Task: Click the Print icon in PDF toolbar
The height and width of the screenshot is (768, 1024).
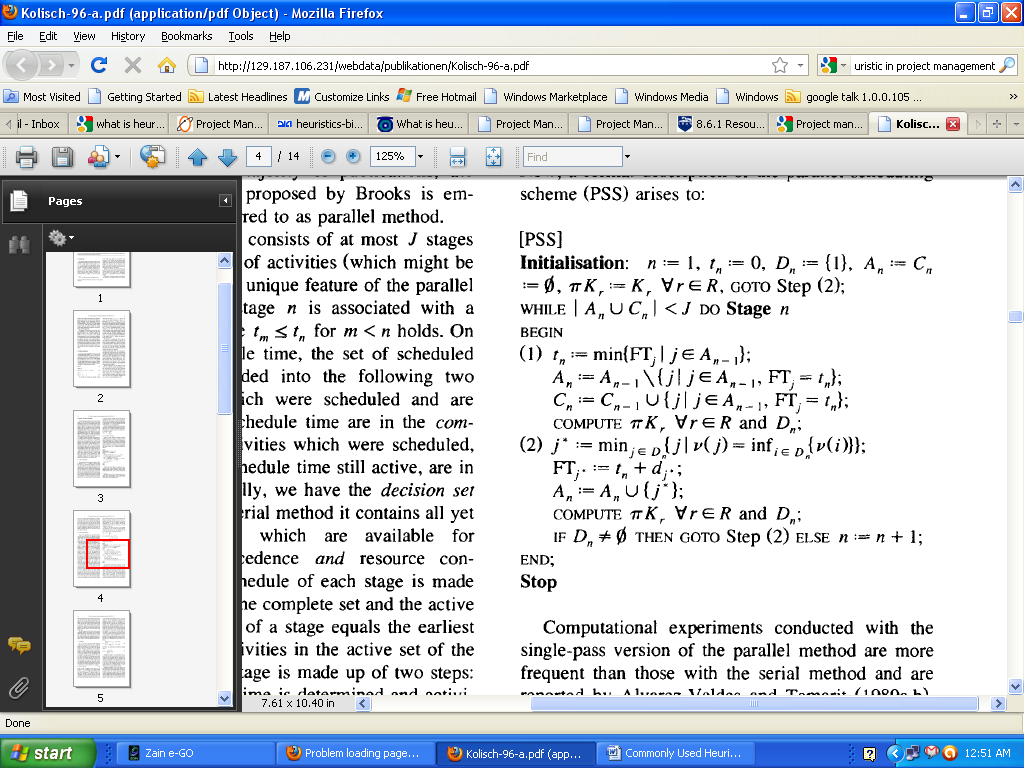Action: tap(26, 157)
